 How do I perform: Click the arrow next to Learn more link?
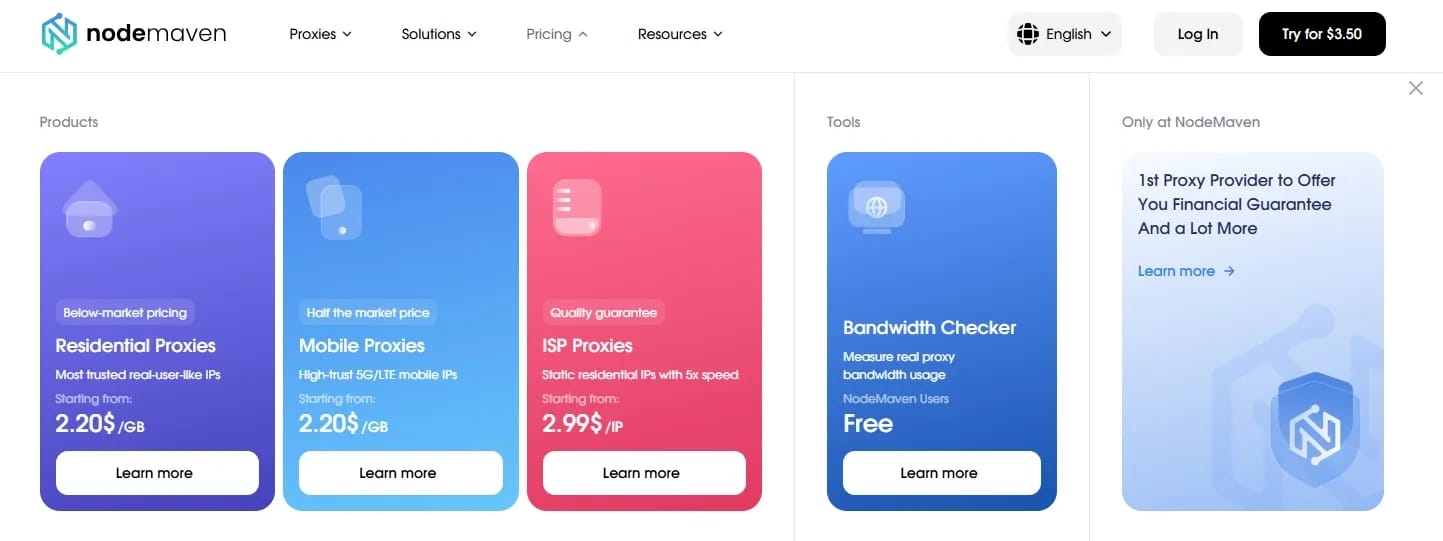tap(1229, 271)
